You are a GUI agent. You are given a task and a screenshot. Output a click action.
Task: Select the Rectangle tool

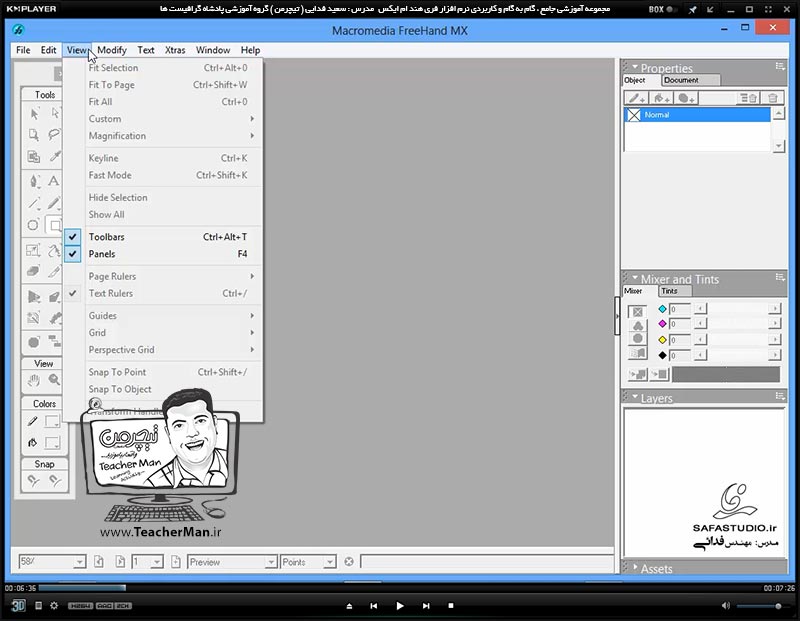coord(54,225)
